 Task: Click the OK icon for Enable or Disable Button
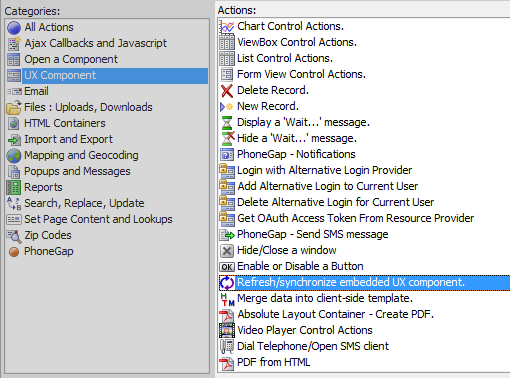coord(227,267)
